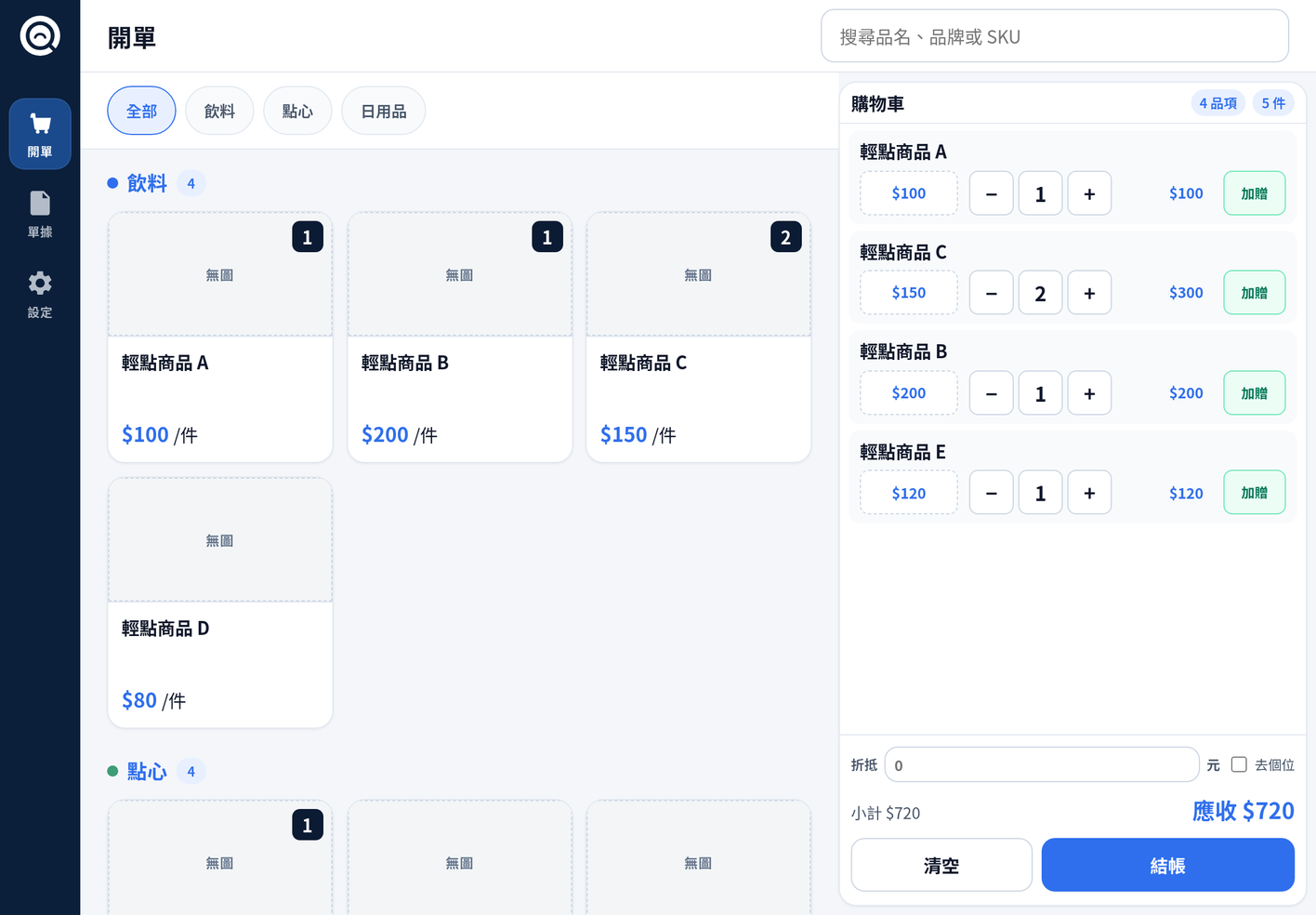Image resolution: width=1316 pixels, height=915 pixels.
Task: Select the 飲料 category tab
Action: [x=219, y=111]
